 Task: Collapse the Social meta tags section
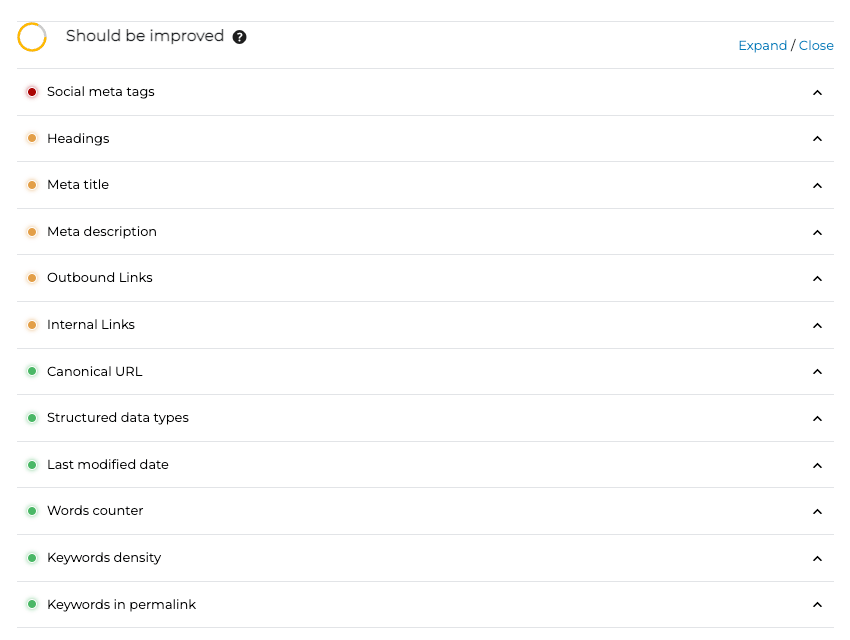tap(817, 92)
